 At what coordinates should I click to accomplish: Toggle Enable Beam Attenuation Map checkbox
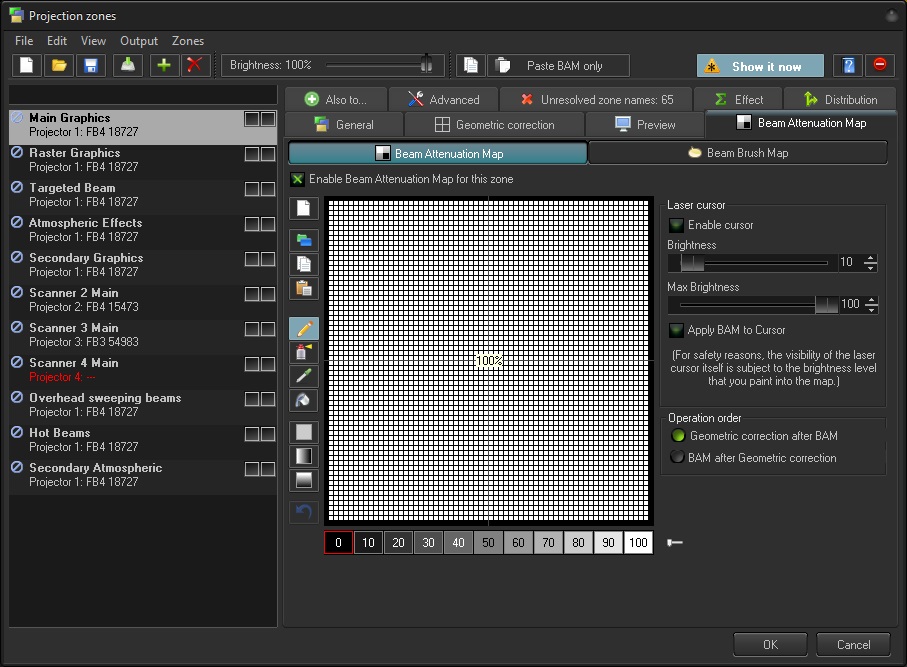[x=297, y=180]
